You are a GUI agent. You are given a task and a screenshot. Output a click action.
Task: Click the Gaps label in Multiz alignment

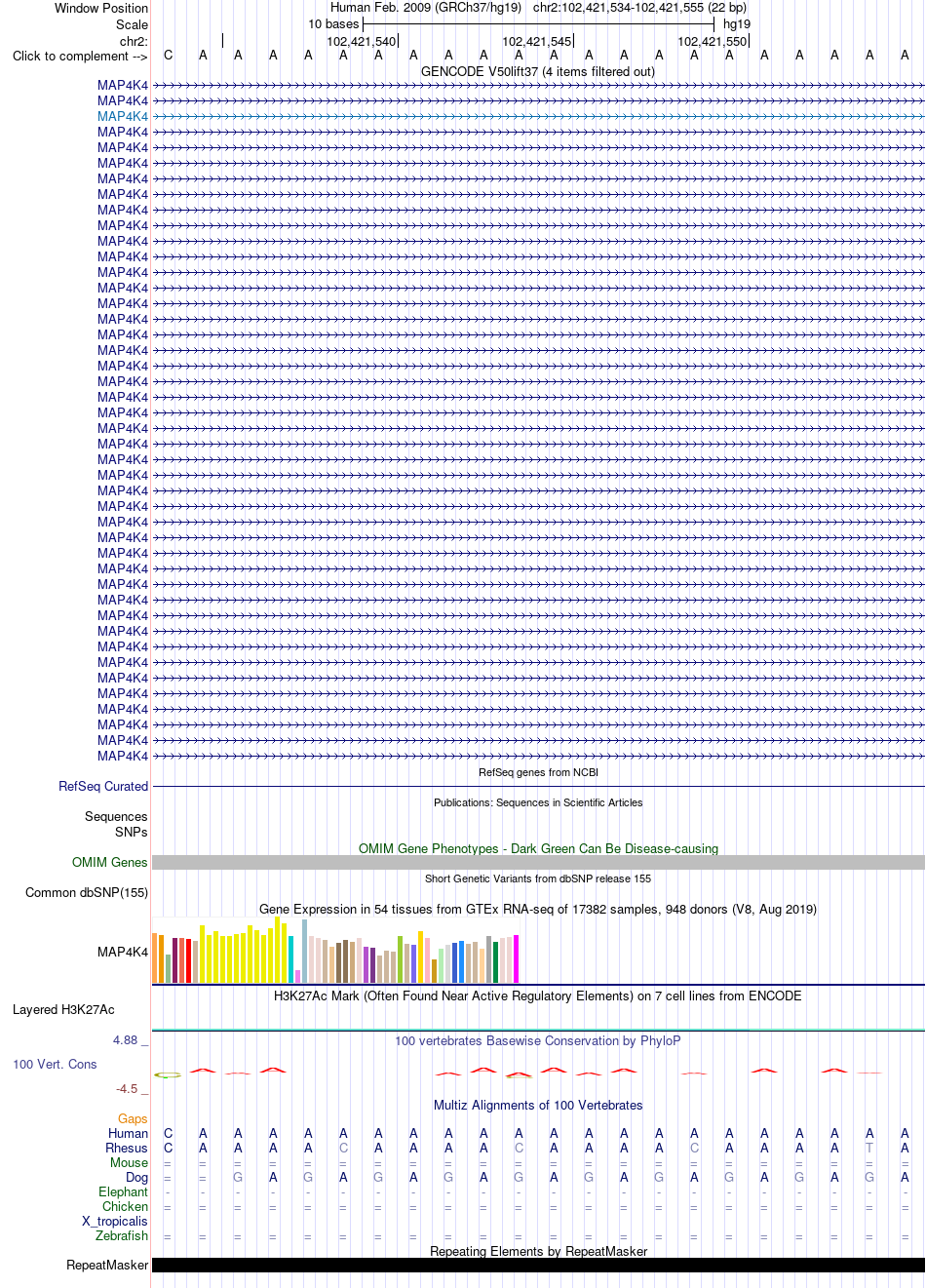133,1118
